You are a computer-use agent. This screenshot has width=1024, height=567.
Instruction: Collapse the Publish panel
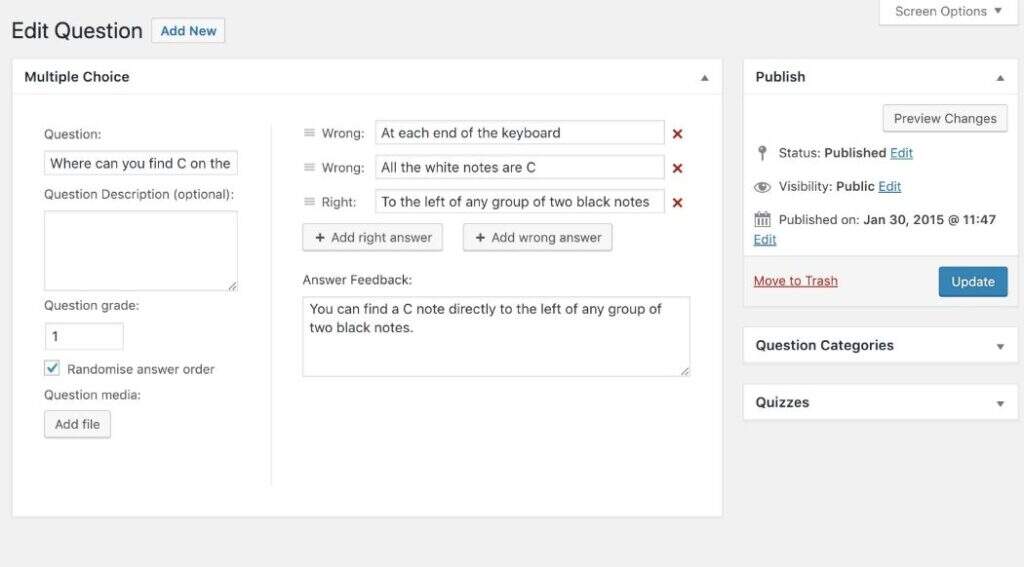click(1000, 77)
